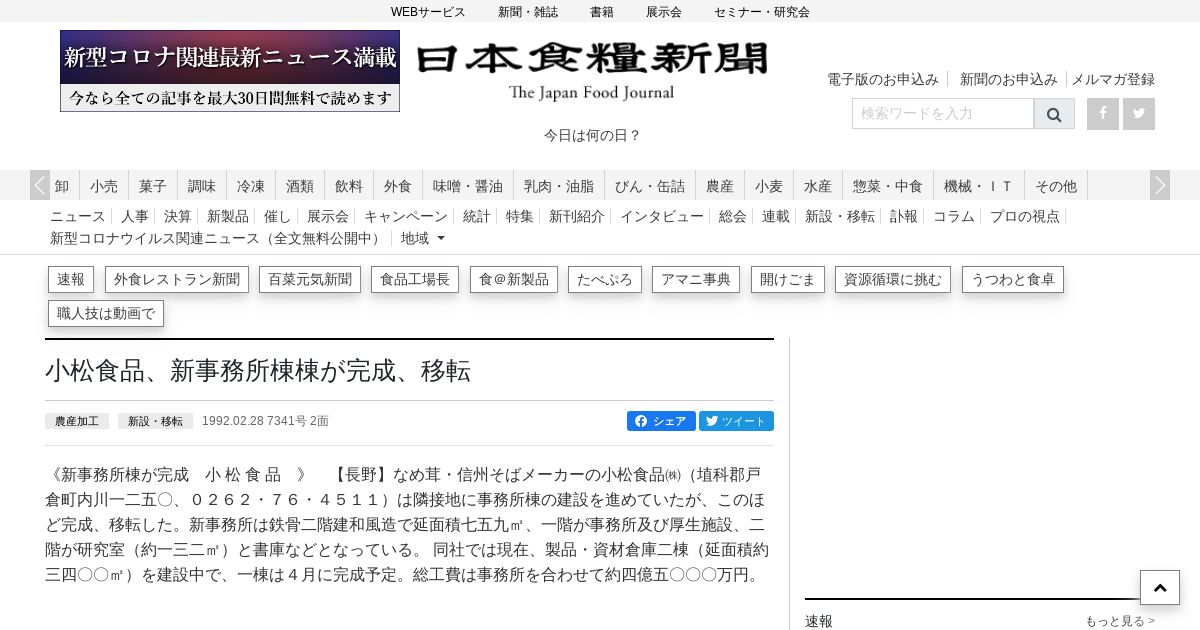The height and width of the screenshot is (630, 1200).
Task: Select the 外食 category tab
Action: click(x=398, y=186)
